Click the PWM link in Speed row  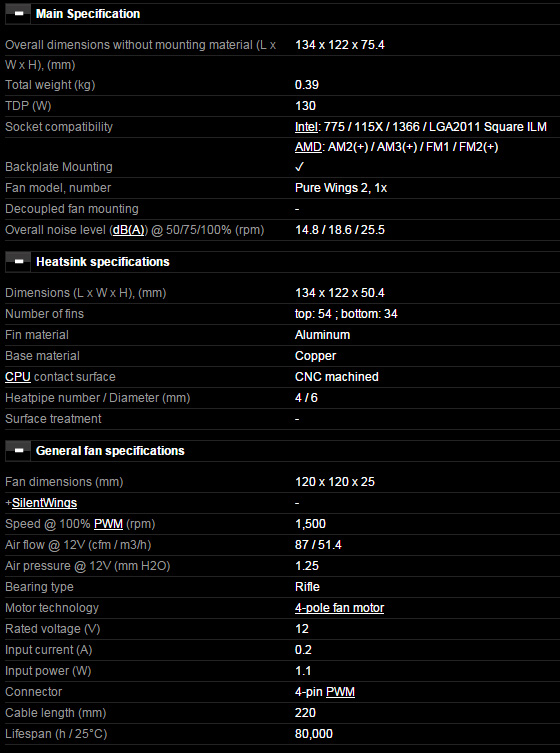[x=108, y=524]
